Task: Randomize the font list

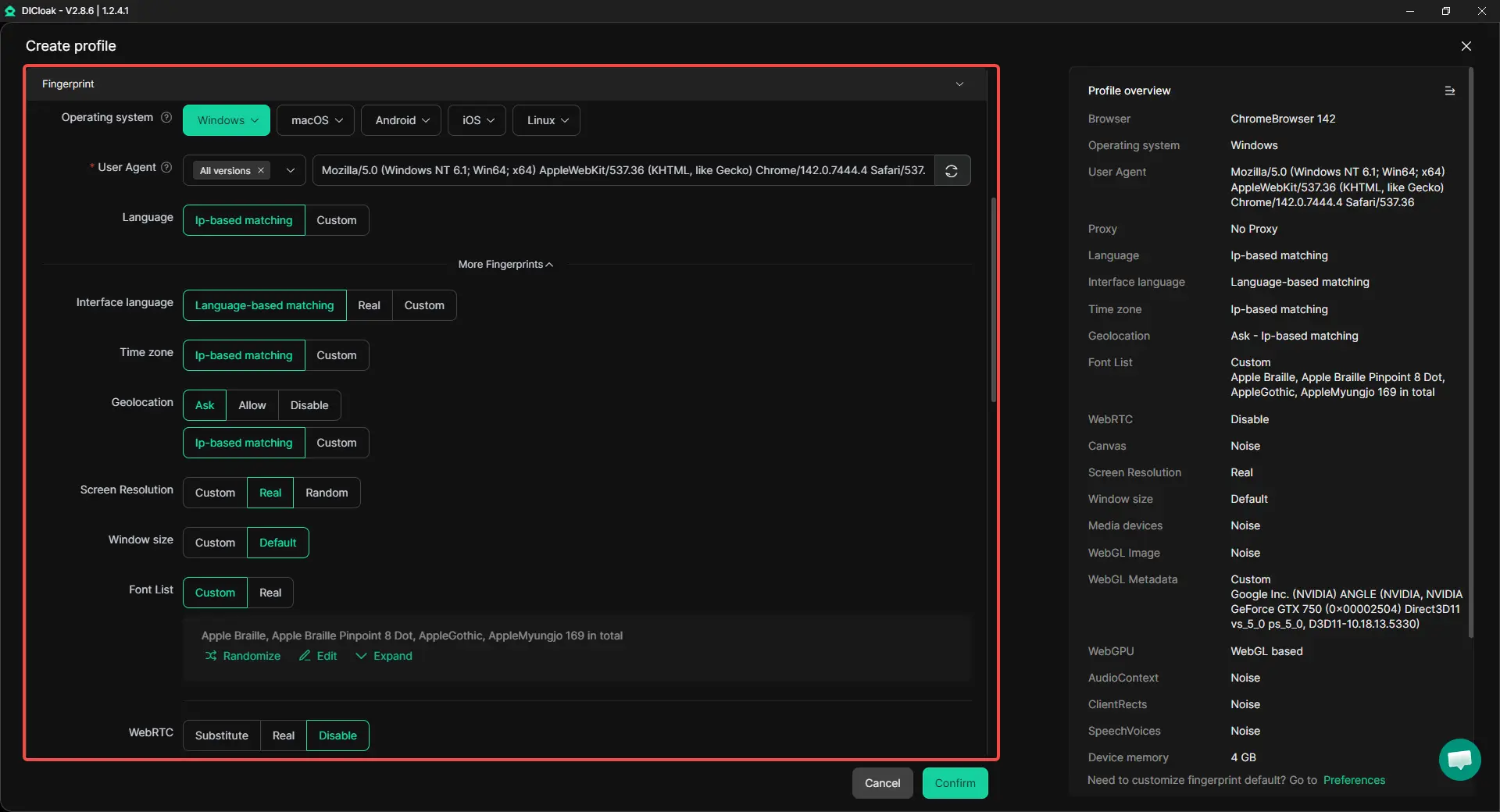Action: click(243, 657)
